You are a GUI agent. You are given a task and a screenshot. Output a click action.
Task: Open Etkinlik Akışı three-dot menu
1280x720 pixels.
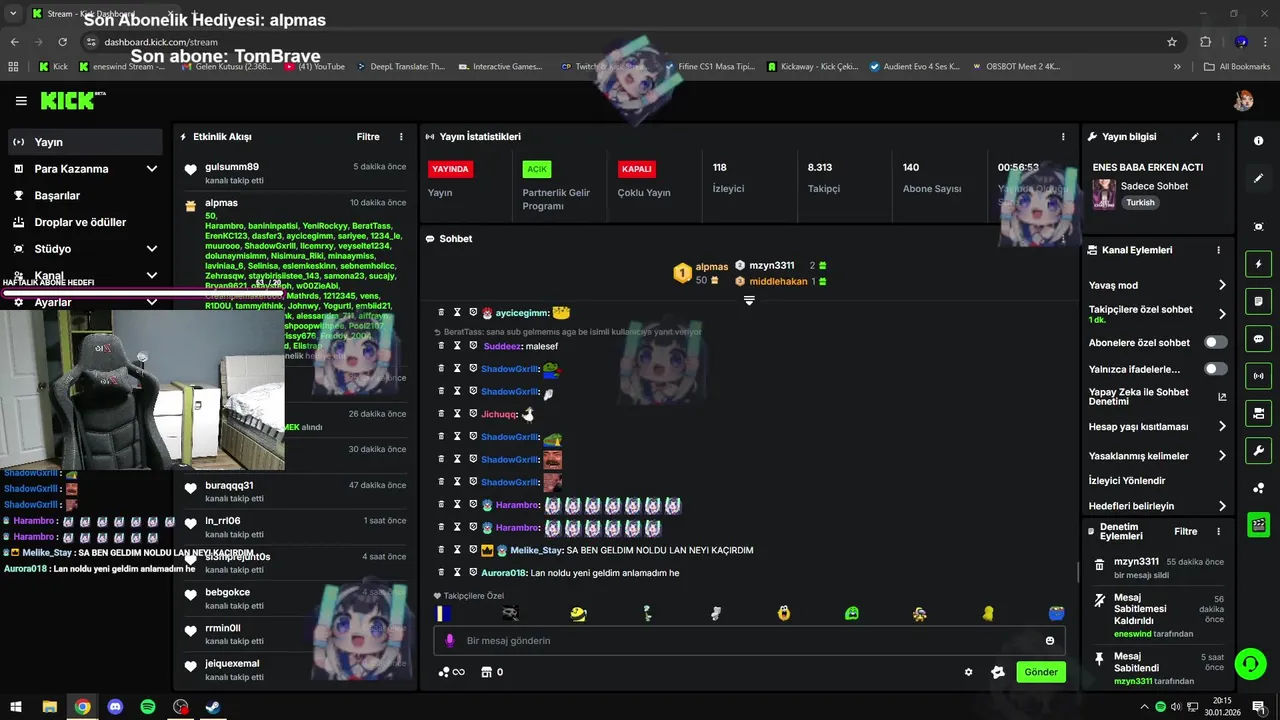pos(401,137)
